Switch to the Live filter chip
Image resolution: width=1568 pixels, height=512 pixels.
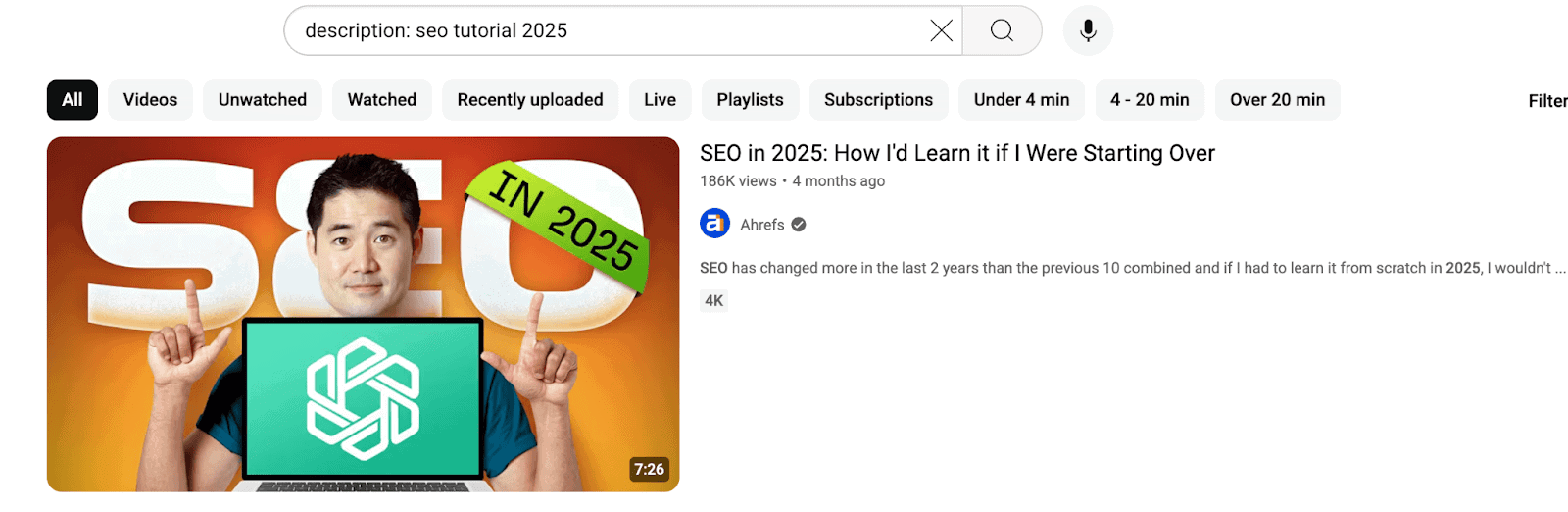click(x=660, y=100)
